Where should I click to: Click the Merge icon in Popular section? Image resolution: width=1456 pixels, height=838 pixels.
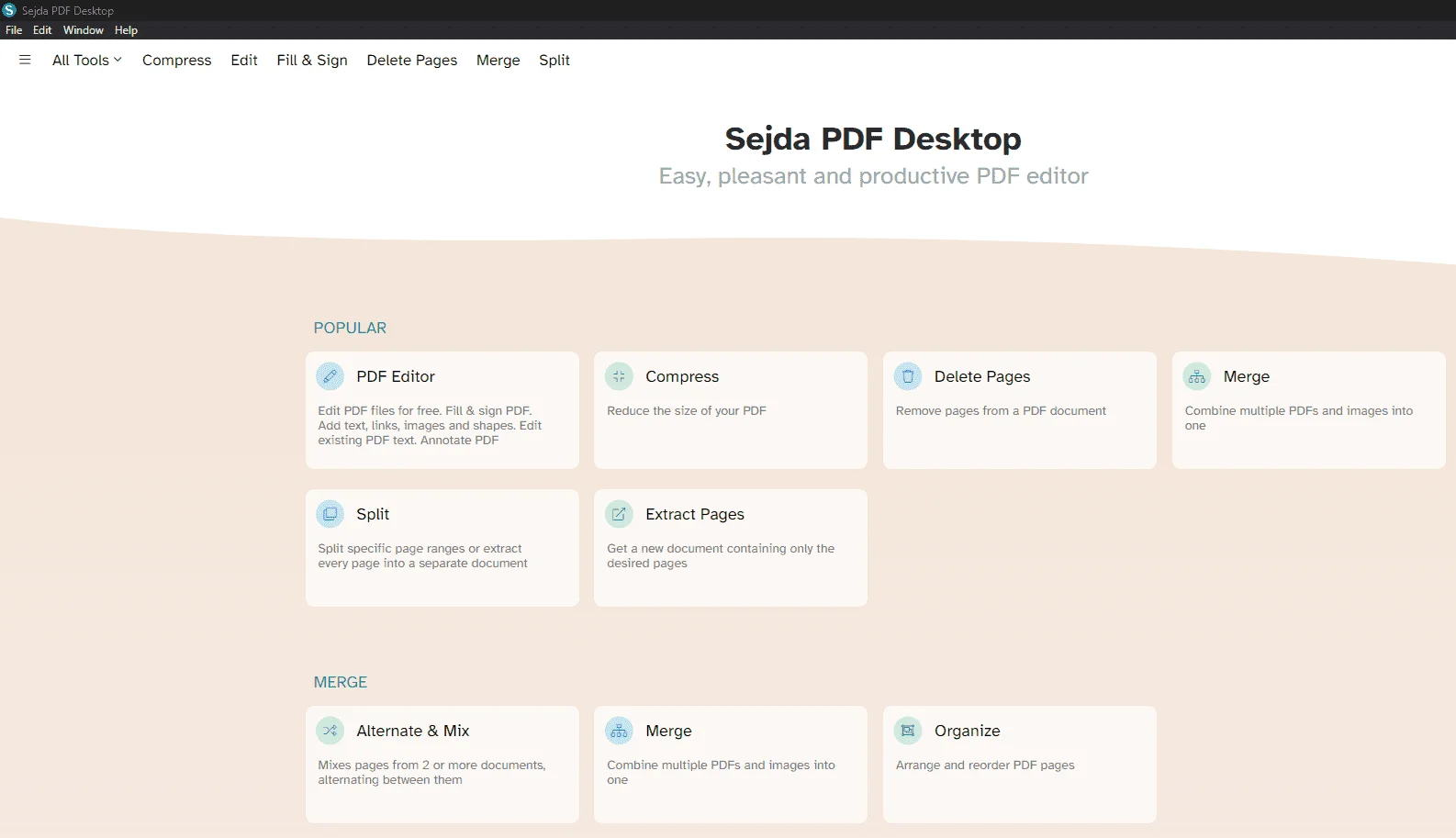pos(1197,376)
